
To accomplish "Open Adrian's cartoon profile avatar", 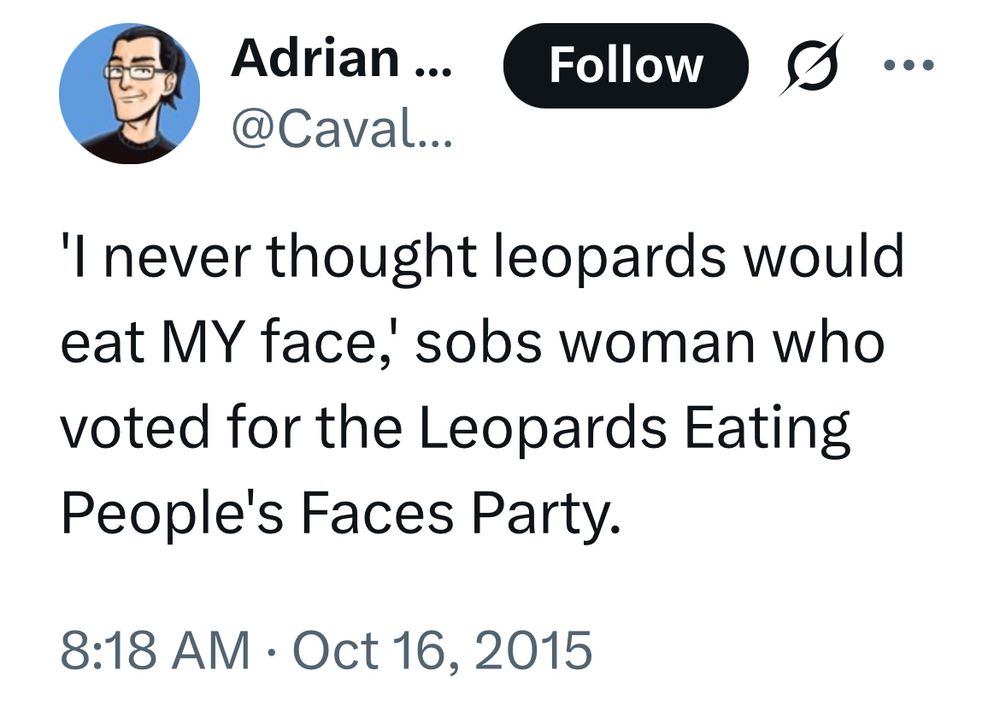I will pyautogui.click(x=129, y=93).
